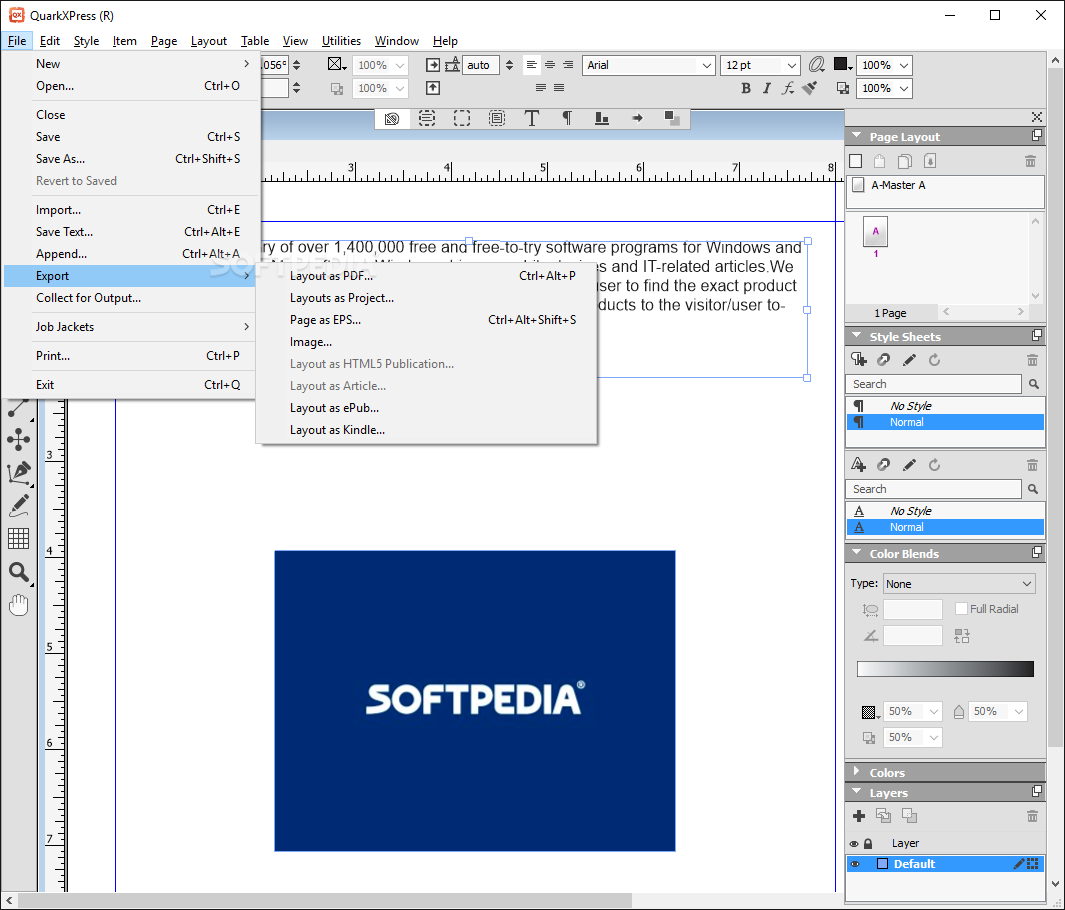Add new character style sheet icon

coord(859,465)
